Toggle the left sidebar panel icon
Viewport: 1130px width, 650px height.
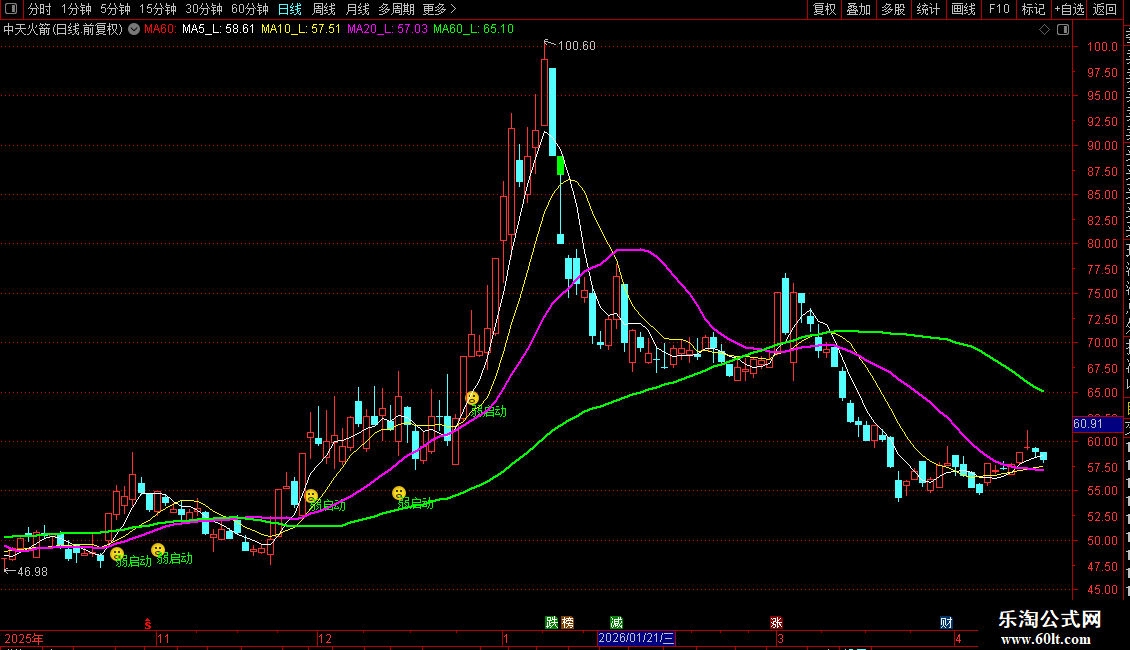coord(11,9)
